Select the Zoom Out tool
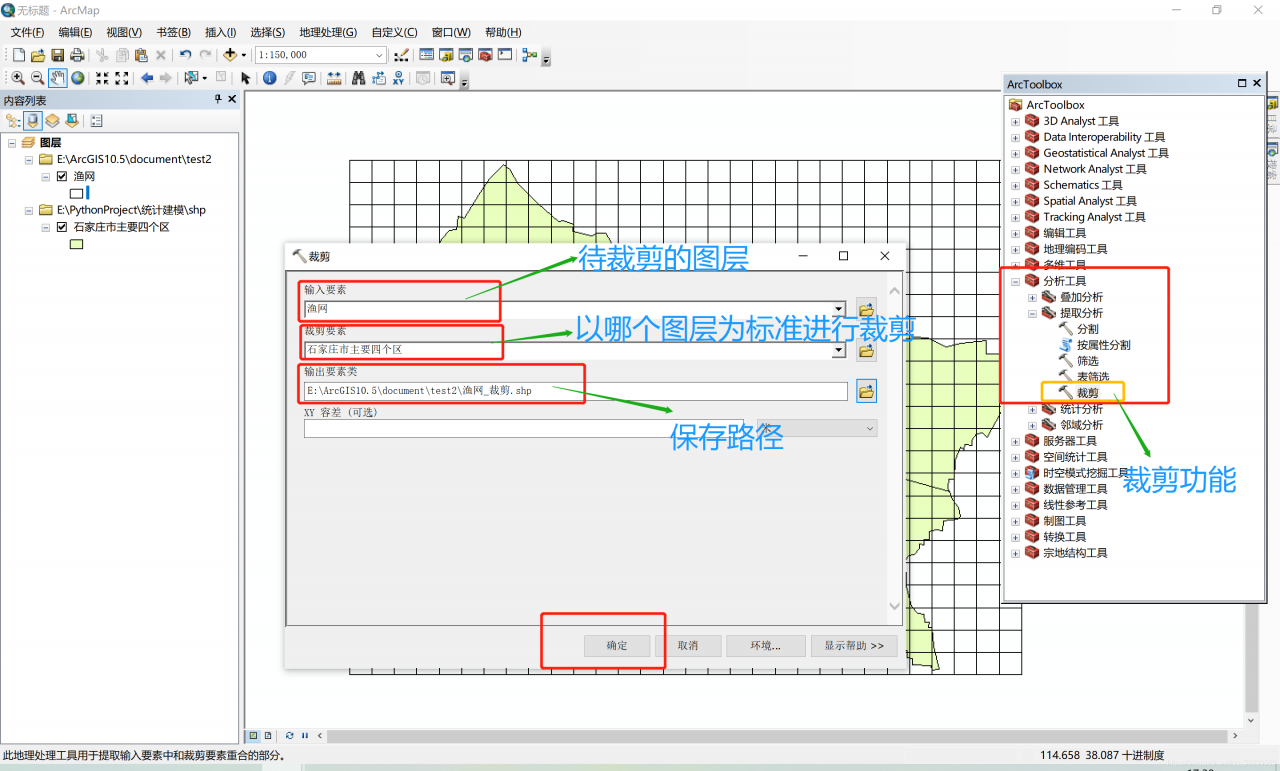Image resolution: width=1280 pixels, height=771 pixels. point(38,78)
